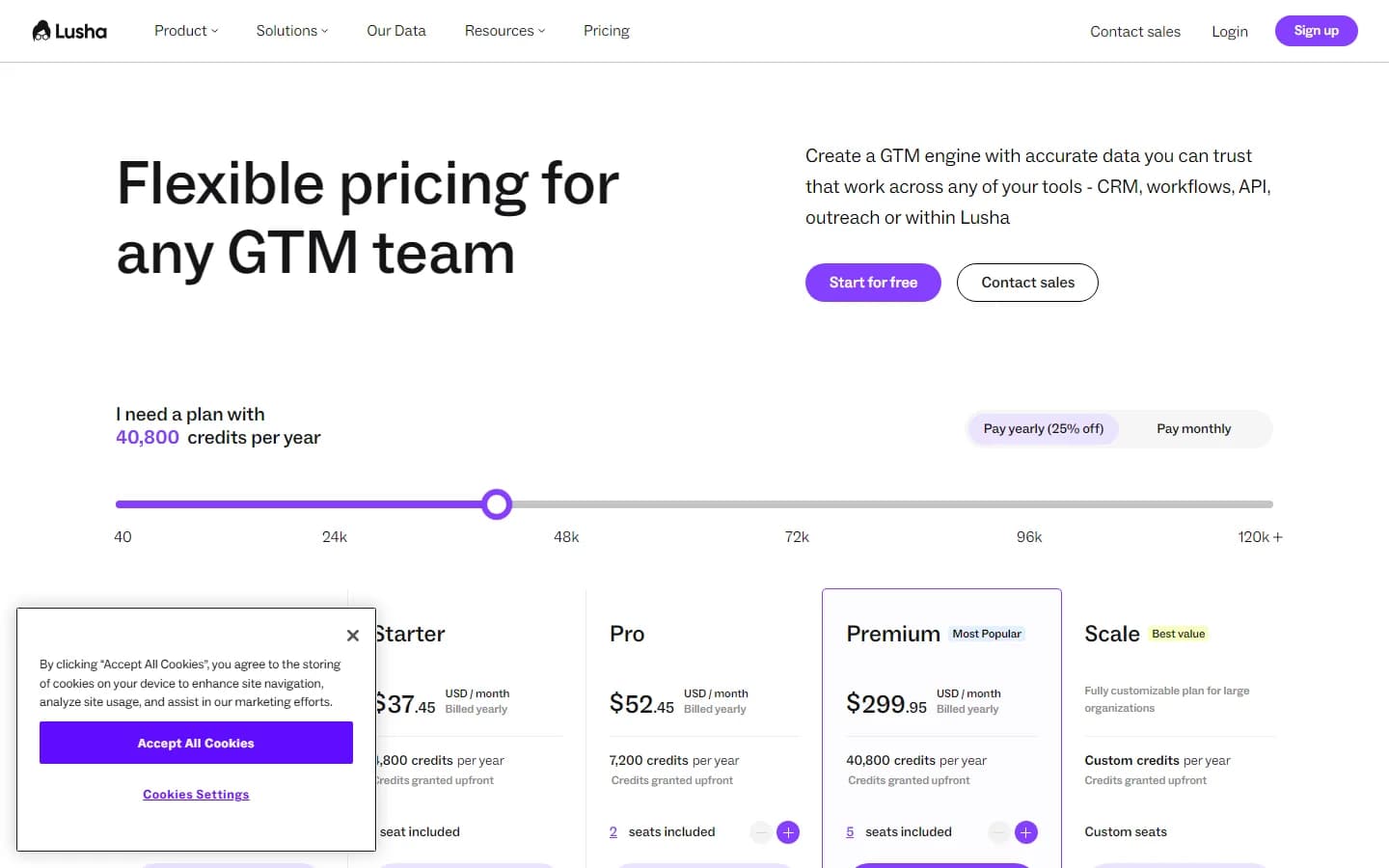Screen dimensions: 1389x868
Task: Click the minus icon beside Premium seats
Action: (x=998, y=831)
